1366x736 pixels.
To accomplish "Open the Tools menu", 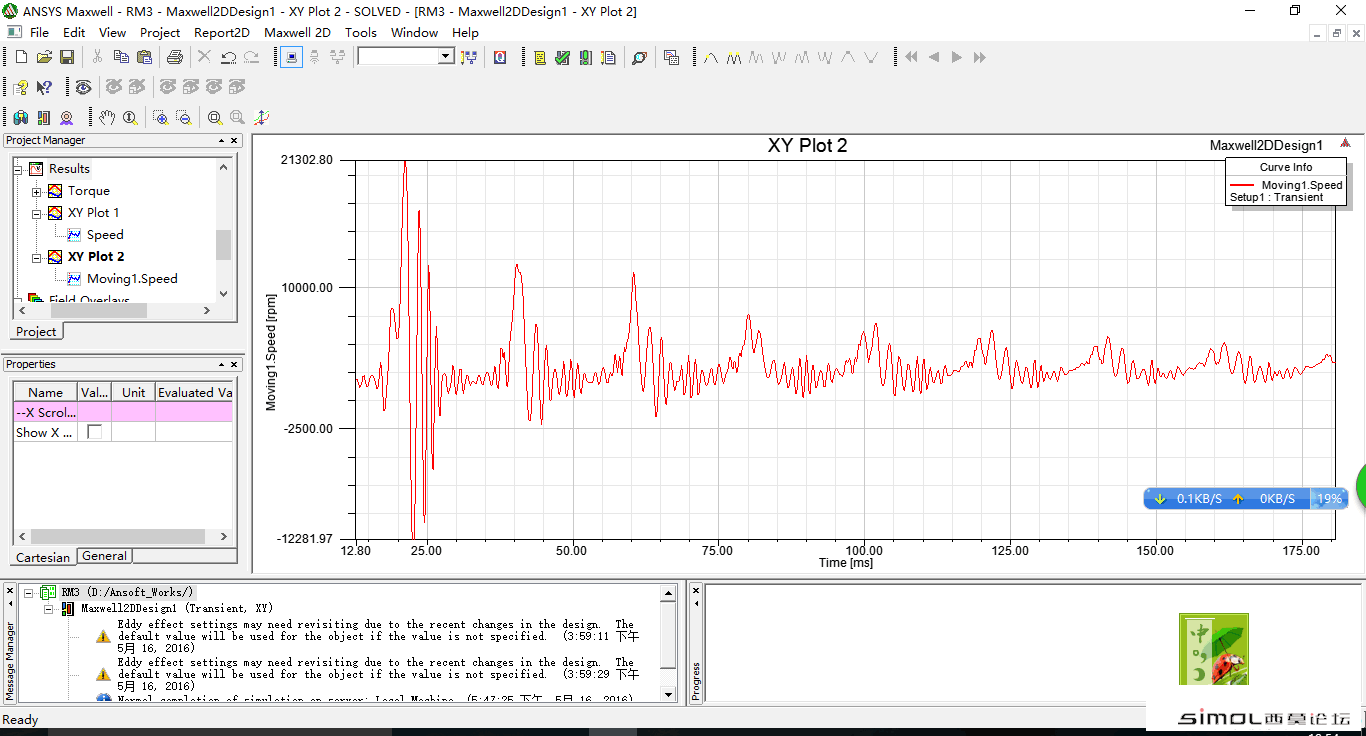I will (x=361, y=32).
